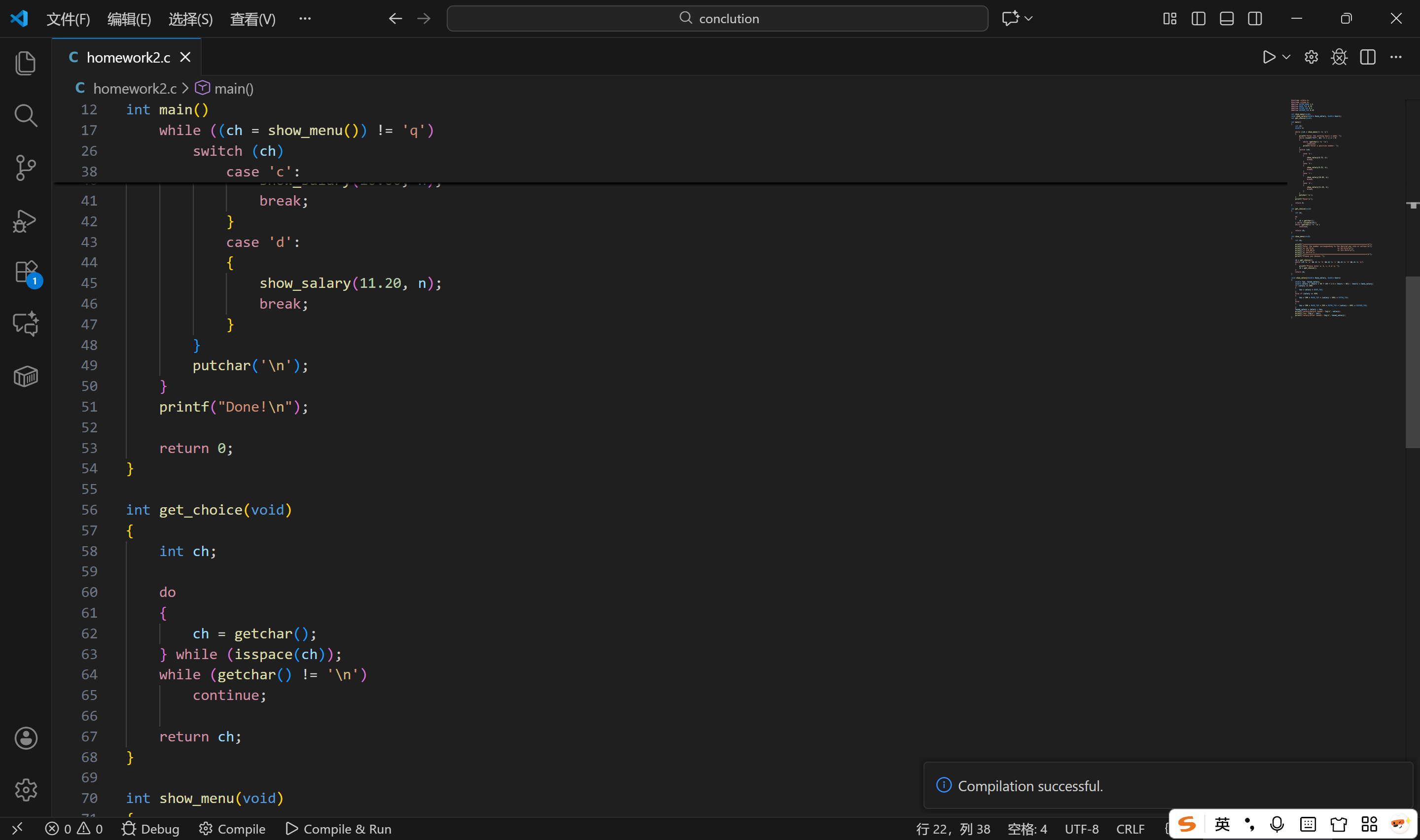1420x840 pixels.
Task: Click the vertical scrollbar thumb
Action: (1412, 362)
